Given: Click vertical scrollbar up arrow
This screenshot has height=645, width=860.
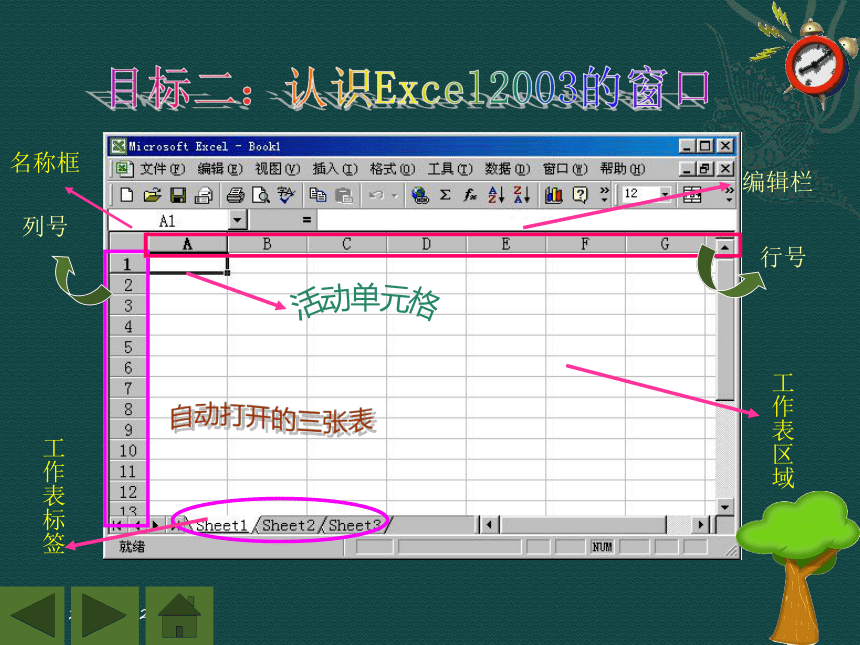Looking at the screenshot, I should [x=725, y=247].
